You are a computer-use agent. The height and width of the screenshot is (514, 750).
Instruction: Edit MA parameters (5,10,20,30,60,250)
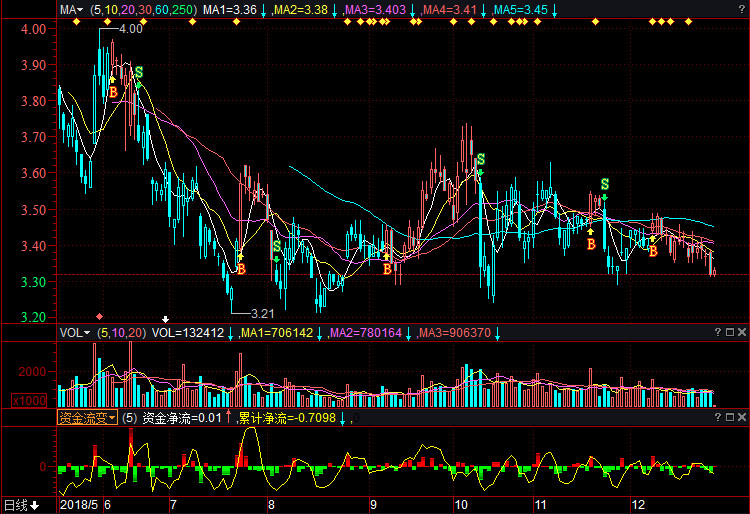click(x=143, y=9)
